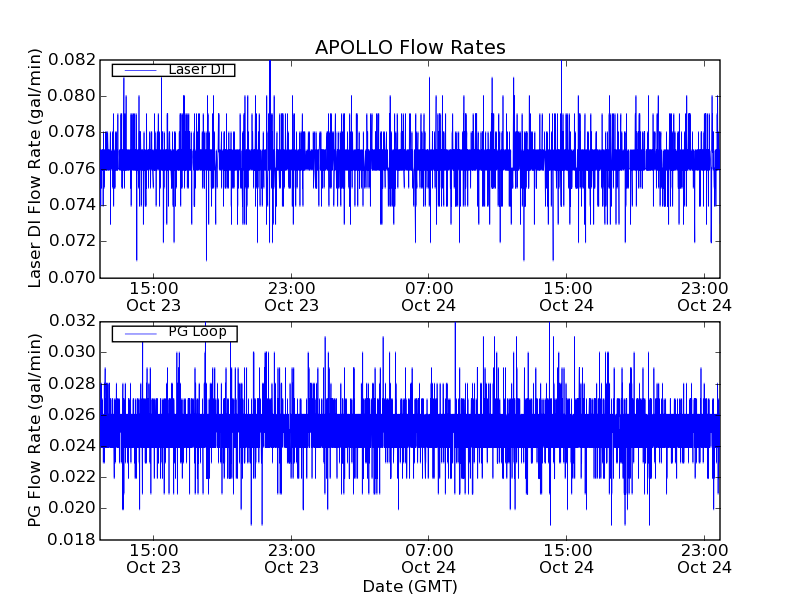Click the 0.024 y-axis tick label
Image resolution: width=800 pixels, height=600 pixels.
point(72,446)
